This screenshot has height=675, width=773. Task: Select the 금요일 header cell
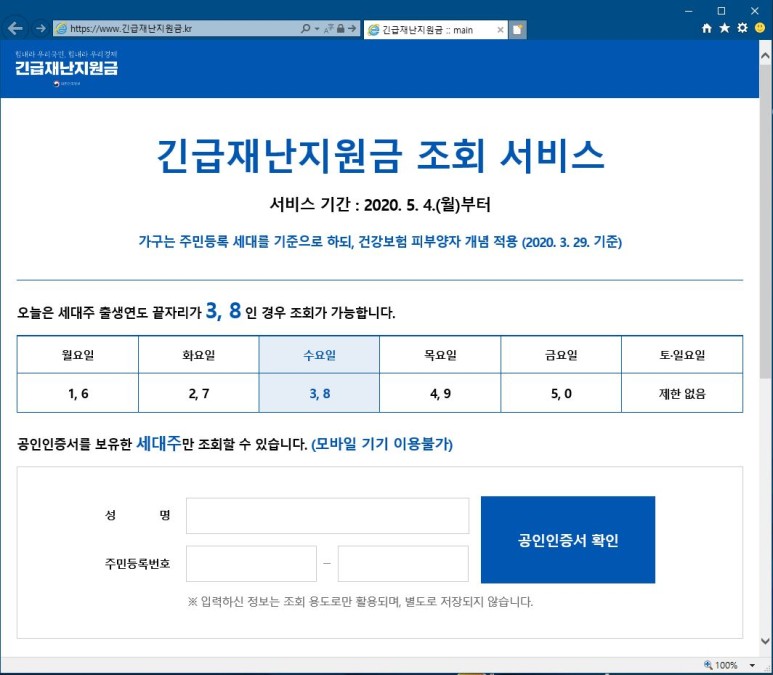point(561,355)
